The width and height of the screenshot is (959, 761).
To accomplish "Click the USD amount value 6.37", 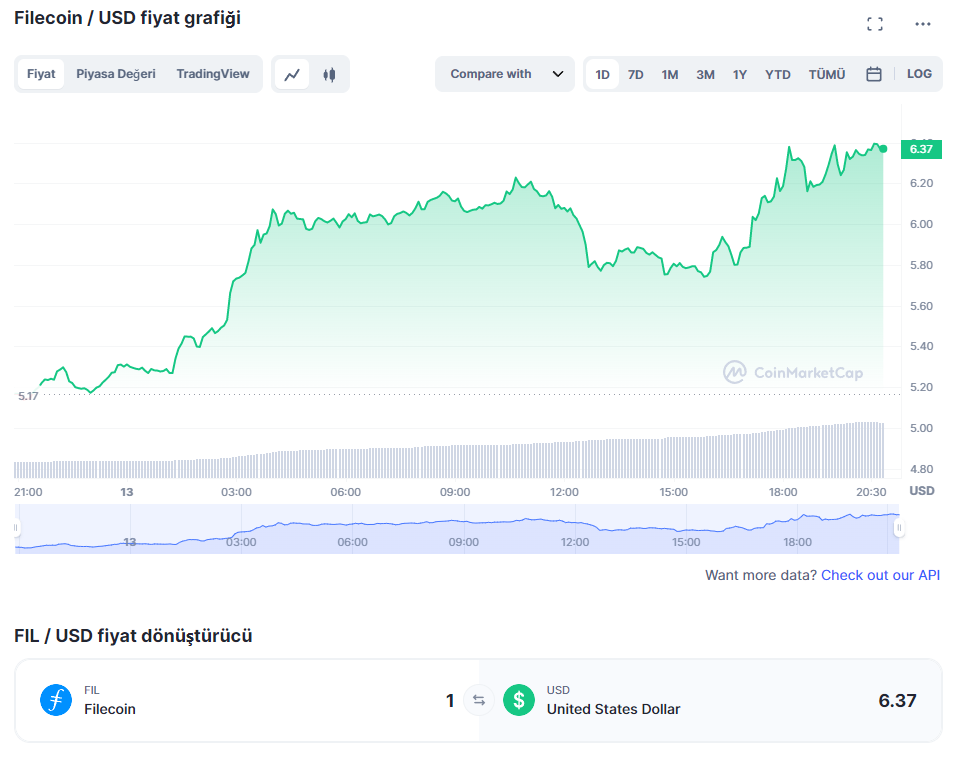I will (x=897, y=700).
